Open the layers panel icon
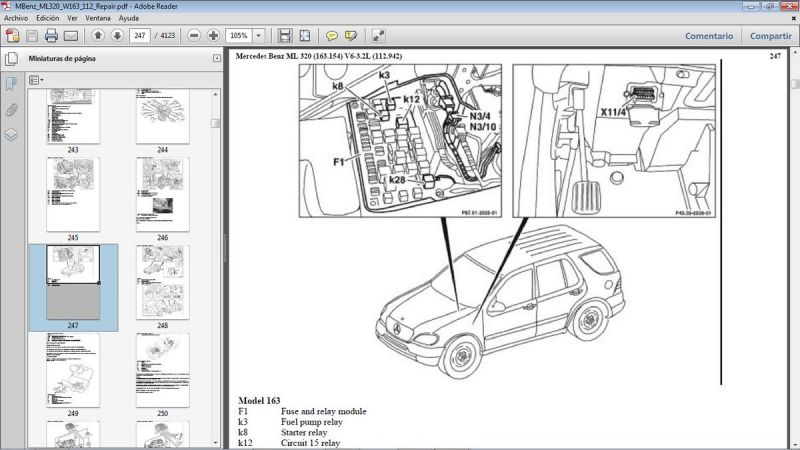Screen dimensions: 800x450 [x=11, y=135]
